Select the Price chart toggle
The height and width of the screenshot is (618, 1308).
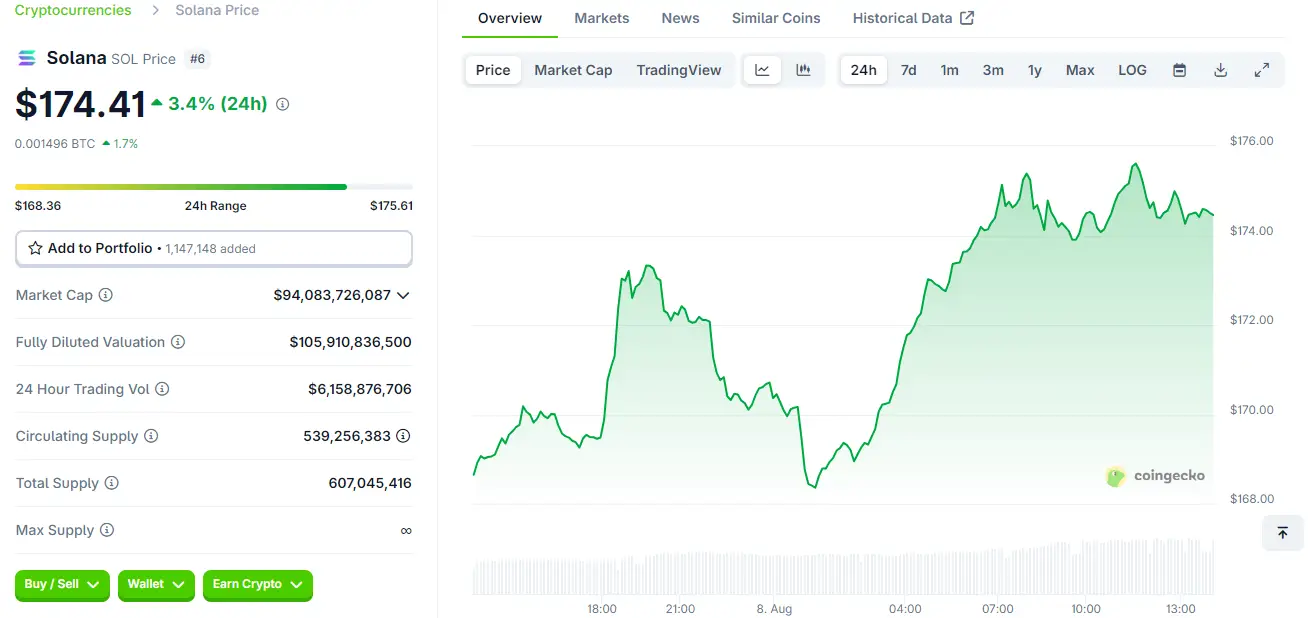click(x=493, y=70)
